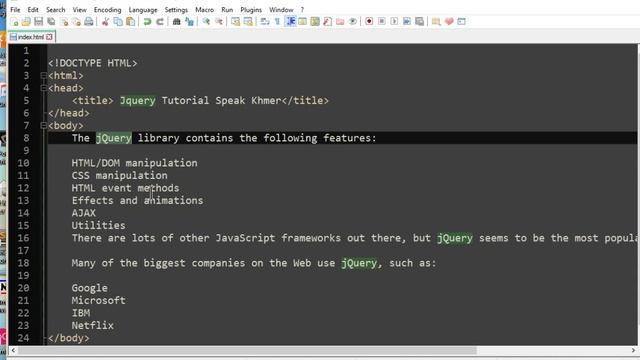640x360 pixels.
Task: Click the Redo arrow icon
Action: [x=160, y=22]
